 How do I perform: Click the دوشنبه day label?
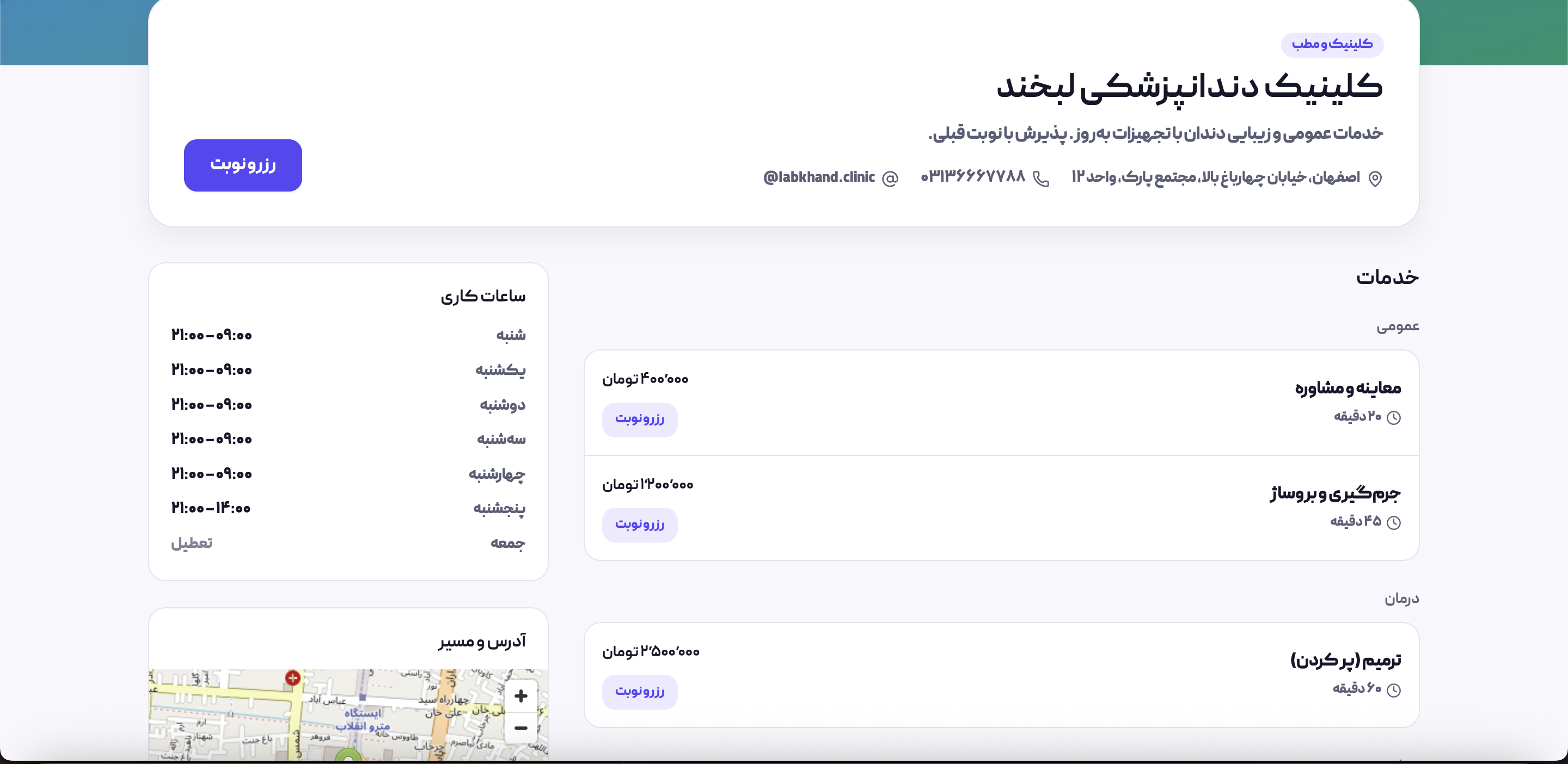502,404
